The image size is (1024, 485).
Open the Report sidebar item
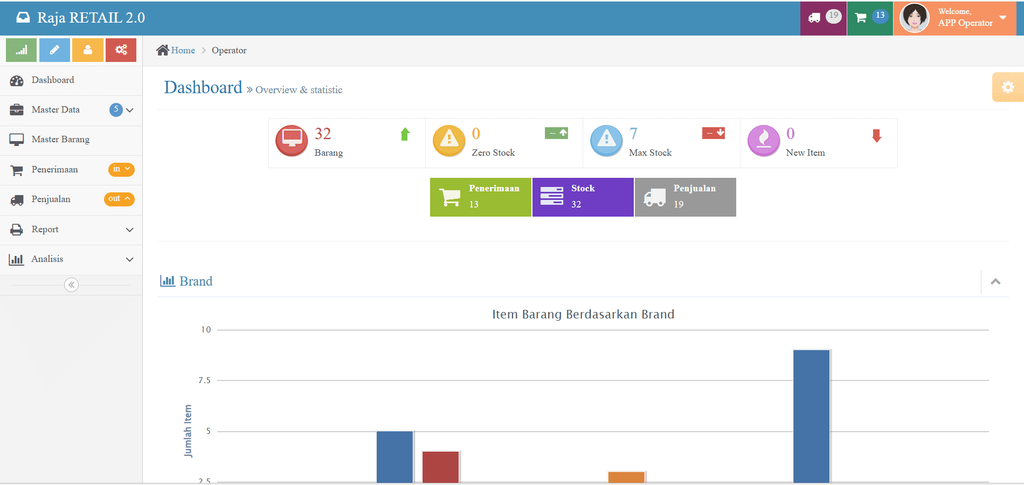(71, 230)
